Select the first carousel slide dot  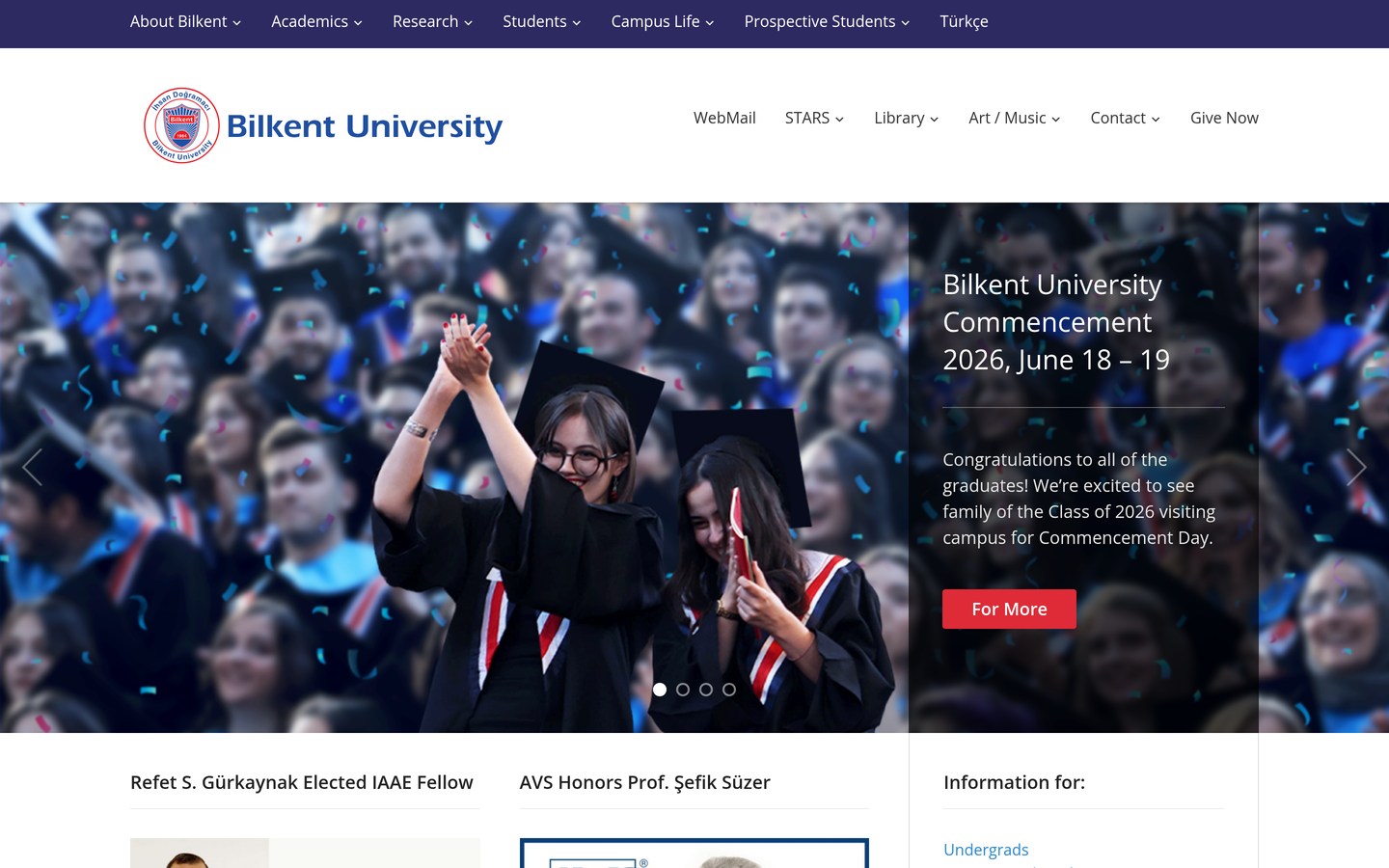pos(660,690)
